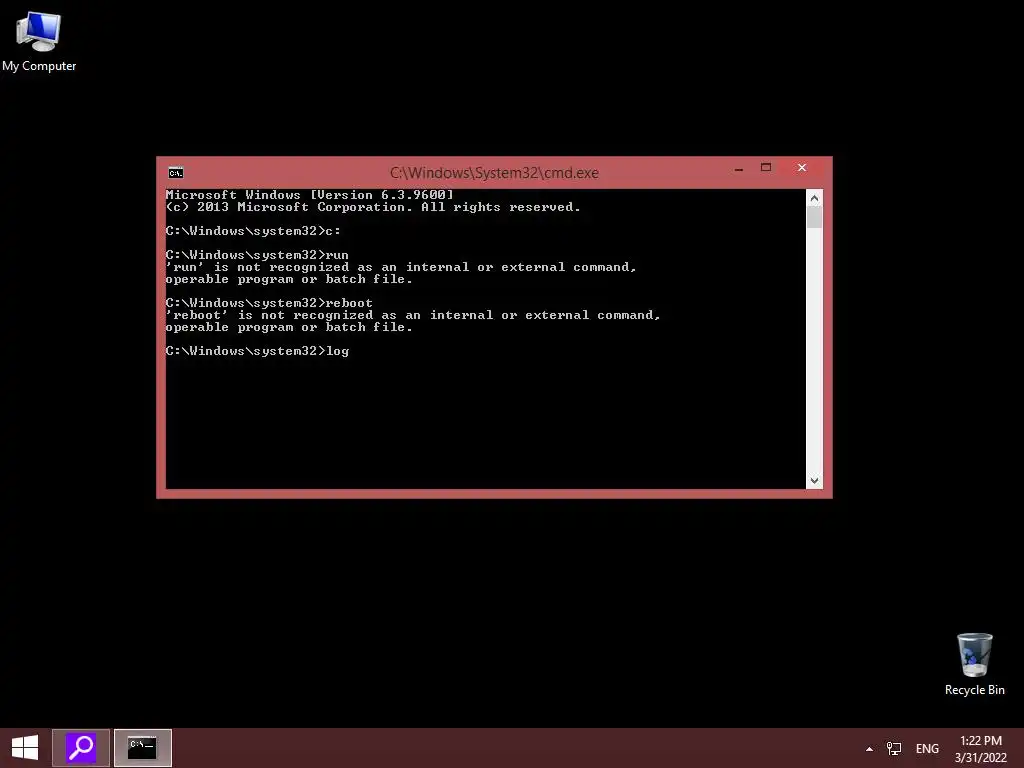Click the '(c) 2013 Microsoft Corporation' line

tap(373, 207)
